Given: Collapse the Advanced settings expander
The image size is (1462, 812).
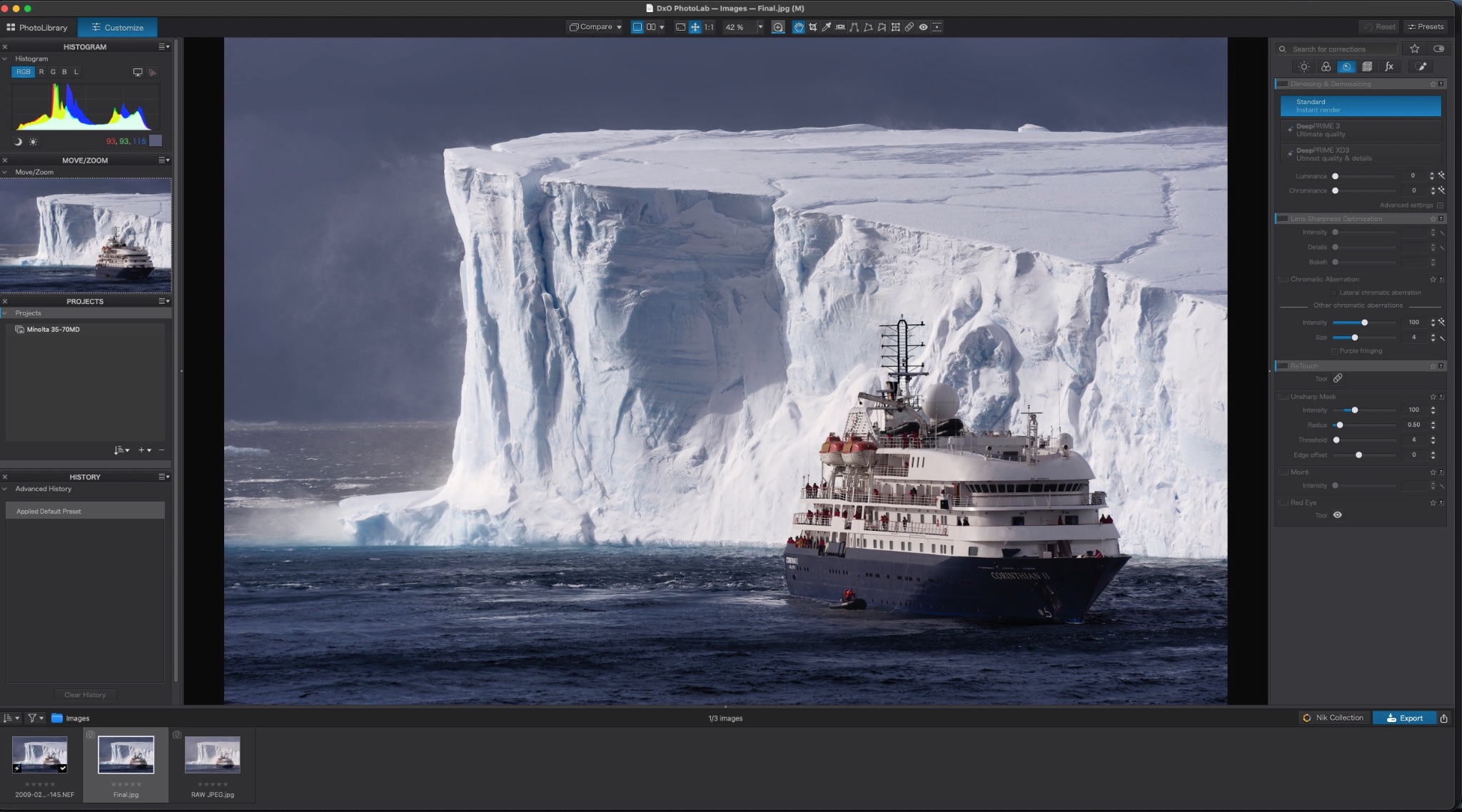Looking at the screenshot, I should 1440,205.
